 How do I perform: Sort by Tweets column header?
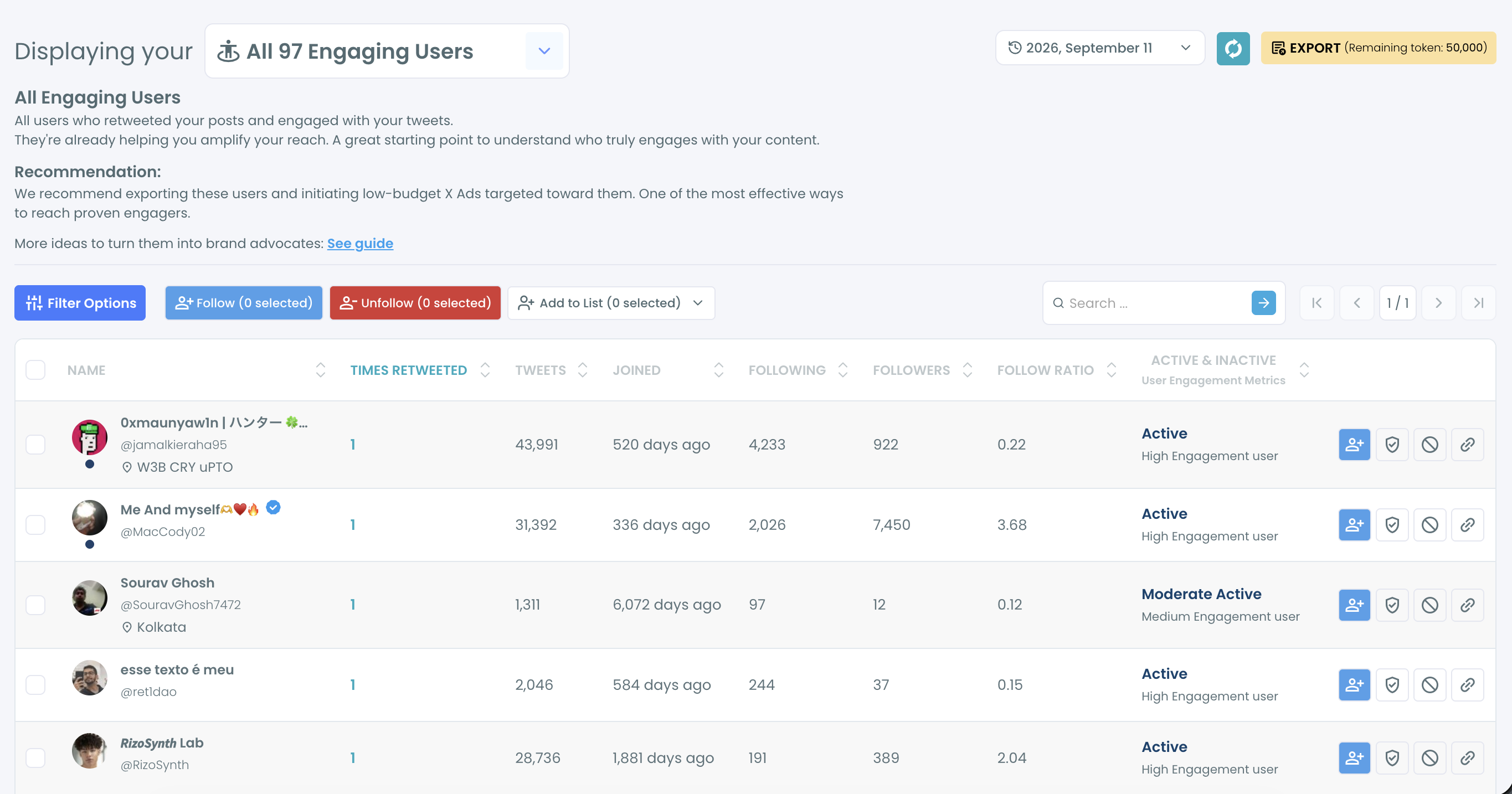click(x=551, y=370)
